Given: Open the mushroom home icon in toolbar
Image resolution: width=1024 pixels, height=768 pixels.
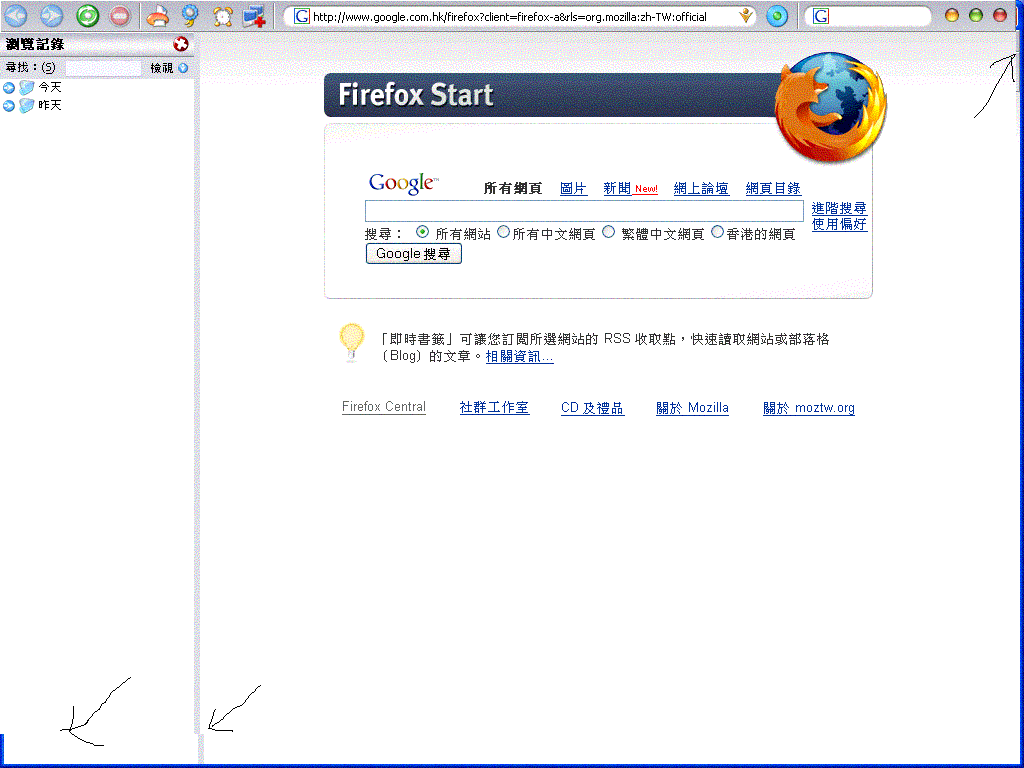Looking at the screenshot, I should 157,16.
